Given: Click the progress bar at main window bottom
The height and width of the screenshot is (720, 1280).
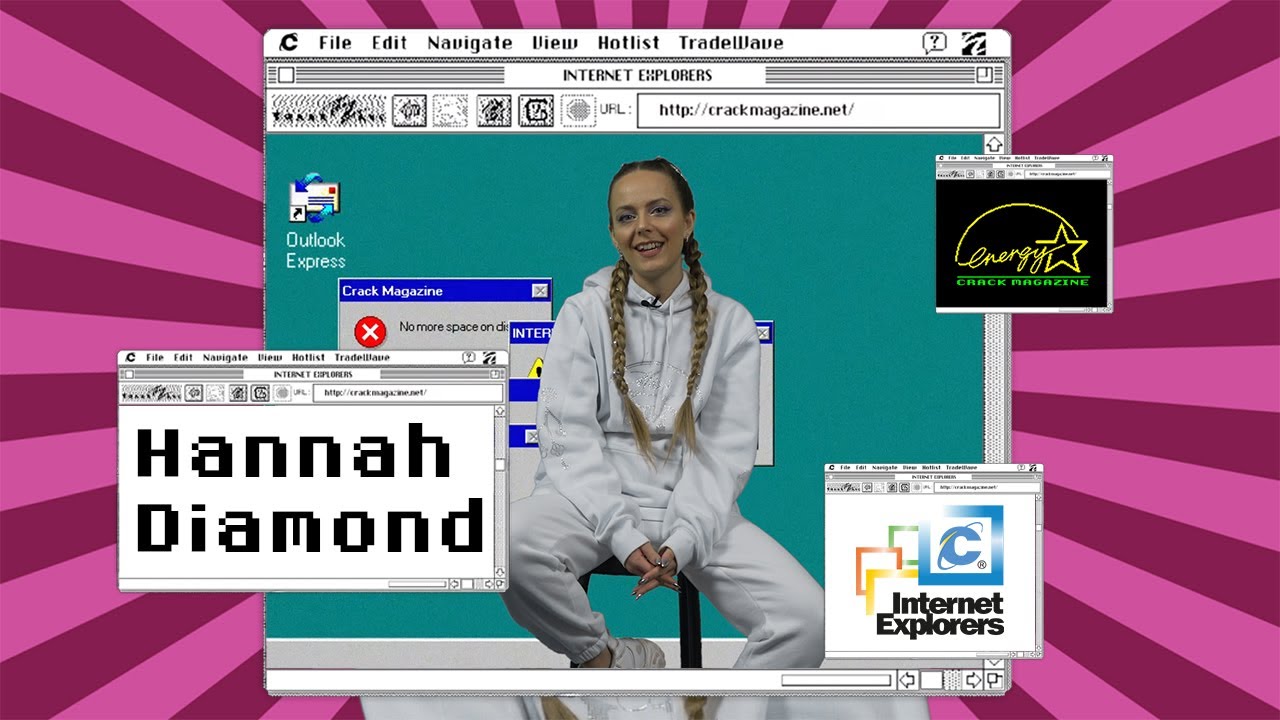Looking at the screenshot, I should pos(836,680).
